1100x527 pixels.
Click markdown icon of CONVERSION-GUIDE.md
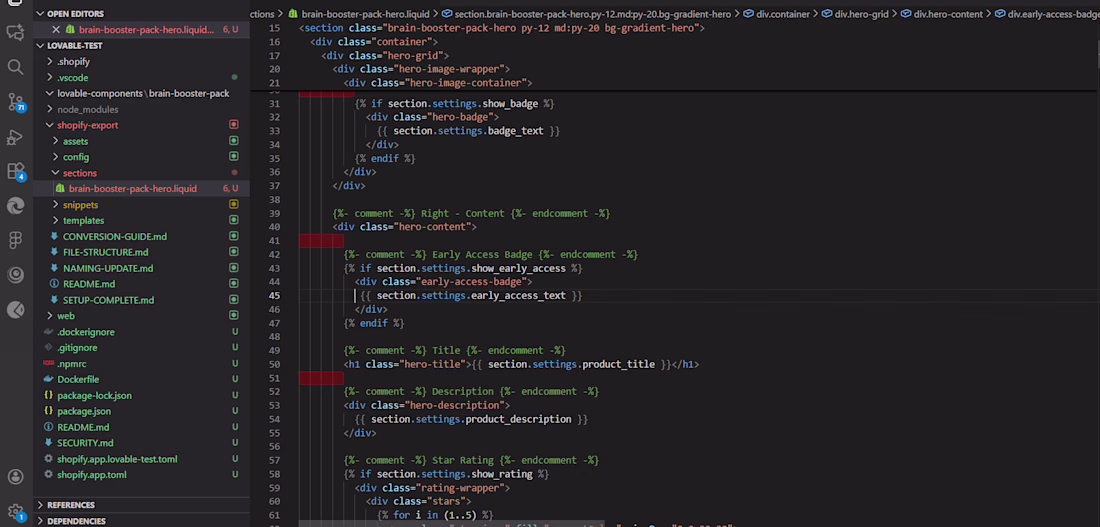click(54, 236)
